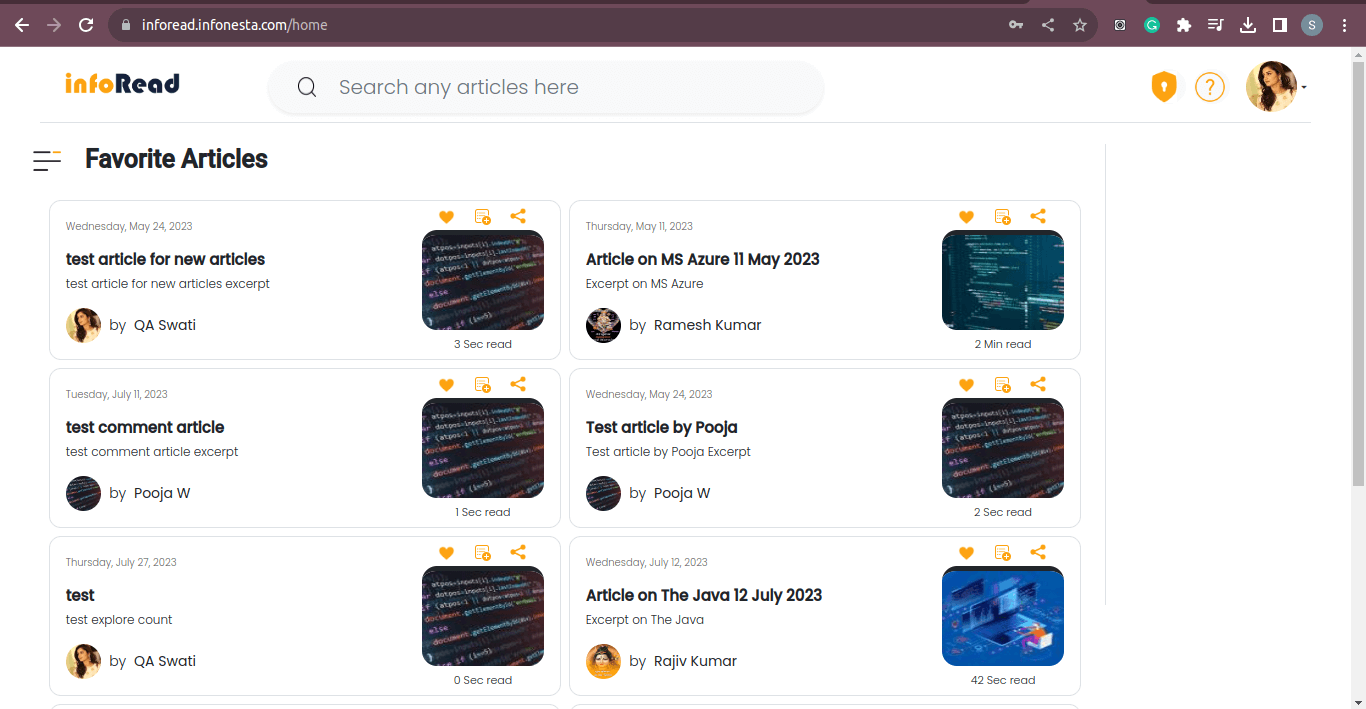Toggle favorite heart on 'Article on MS Azure'
The width and height of the screenshot is (1366, 709).
click(x=966, y=216)
